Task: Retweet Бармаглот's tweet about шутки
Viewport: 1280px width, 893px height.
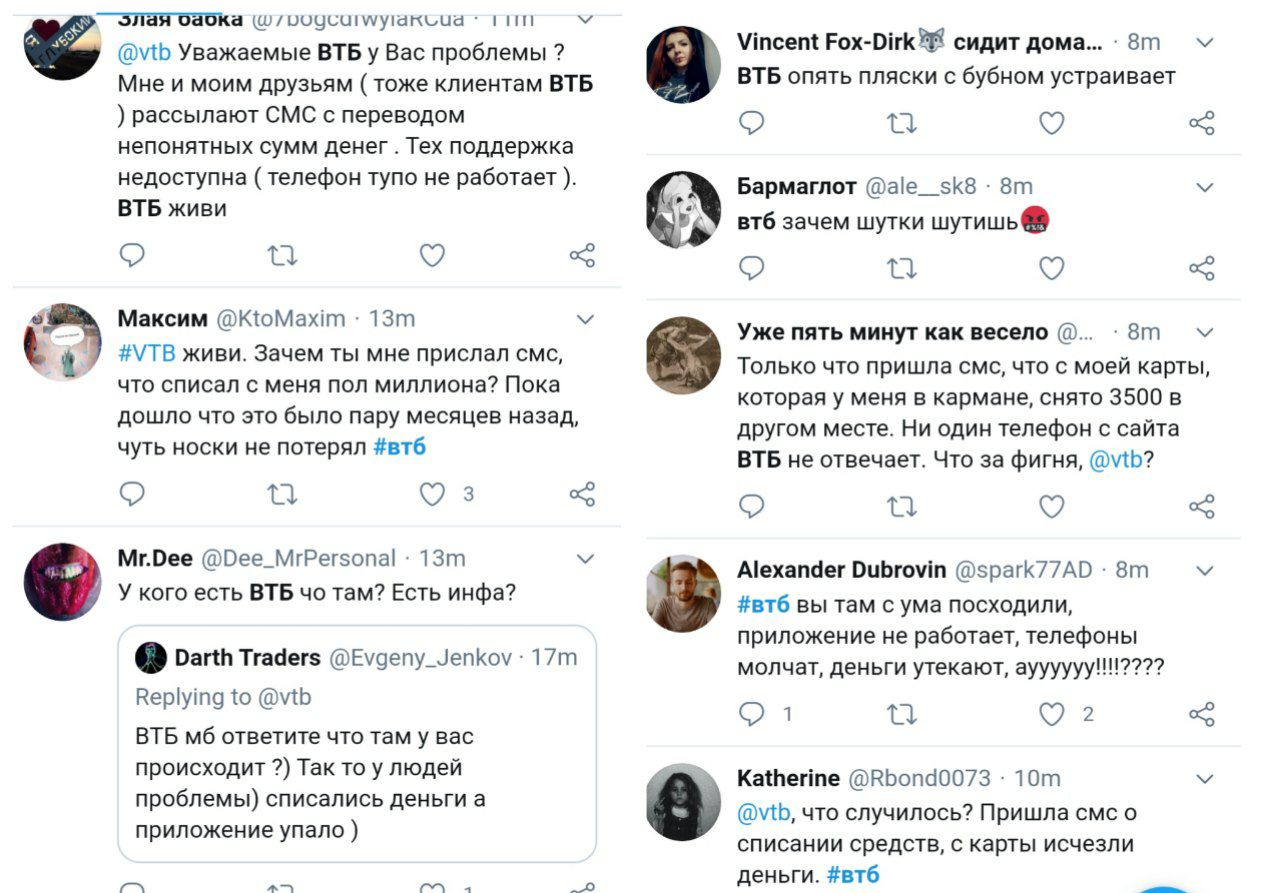Action: tap(901, 268)
